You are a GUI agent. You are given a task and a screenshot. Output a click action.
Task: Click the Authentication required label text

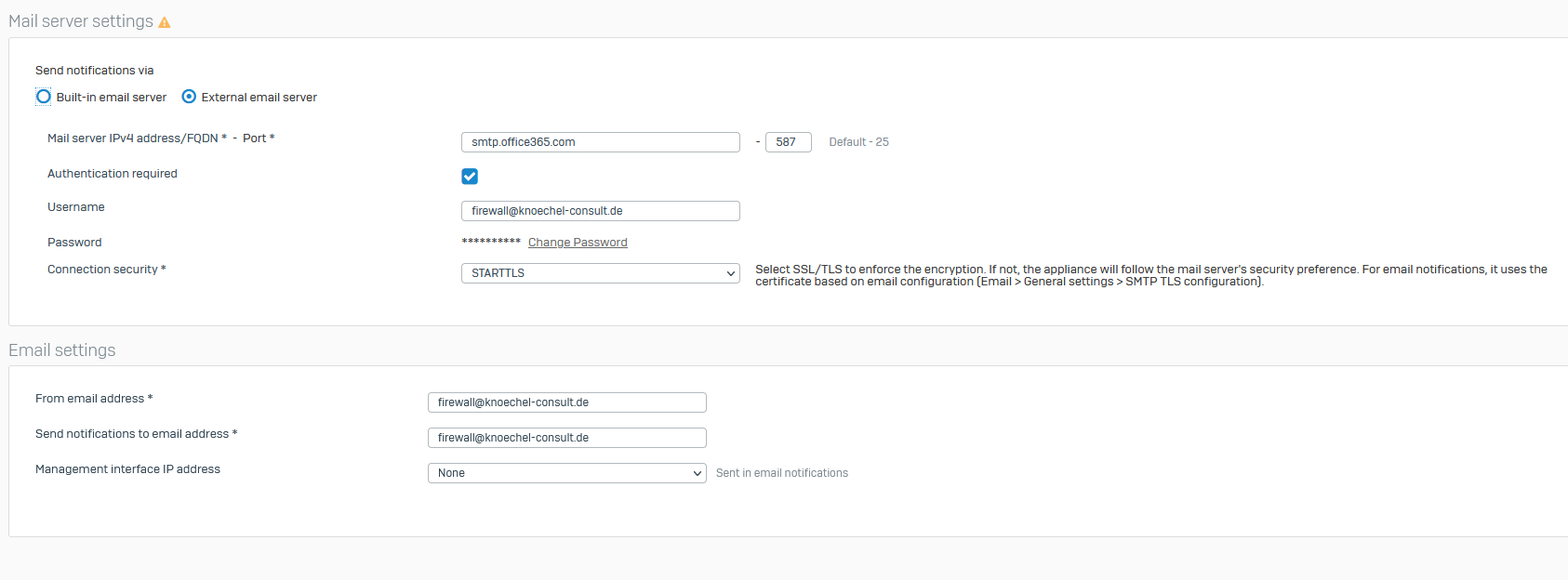point(113,174)
